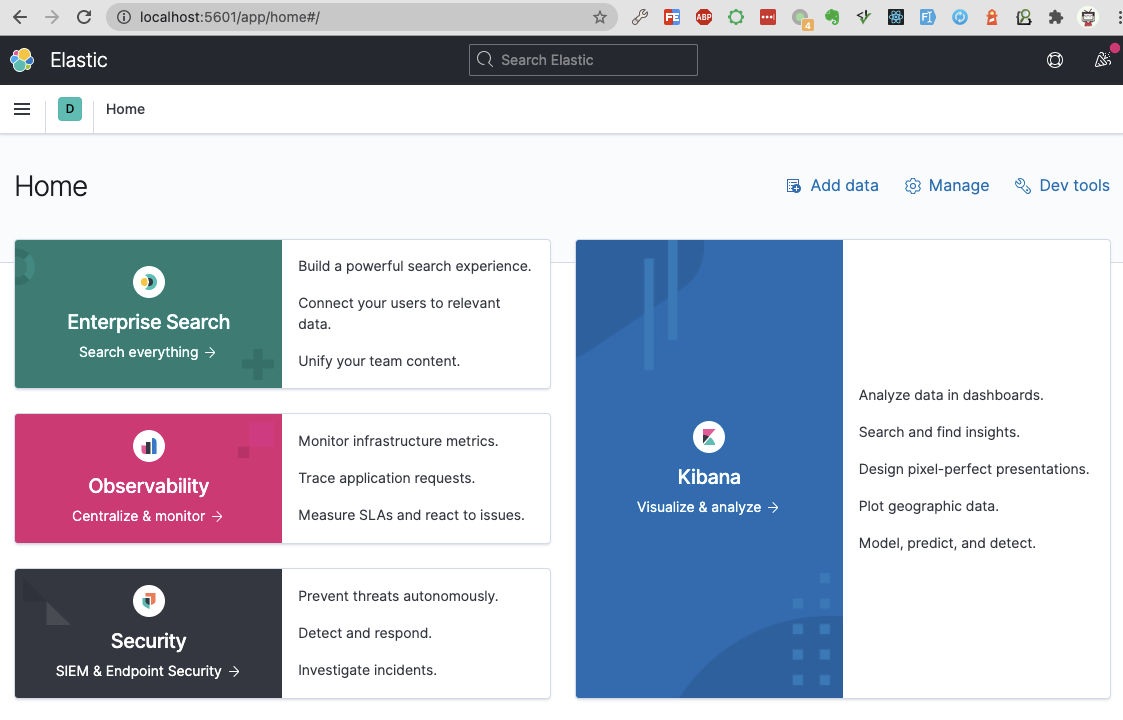Click the D space avatar
The image size is (1123, 720).
[69, 109]
